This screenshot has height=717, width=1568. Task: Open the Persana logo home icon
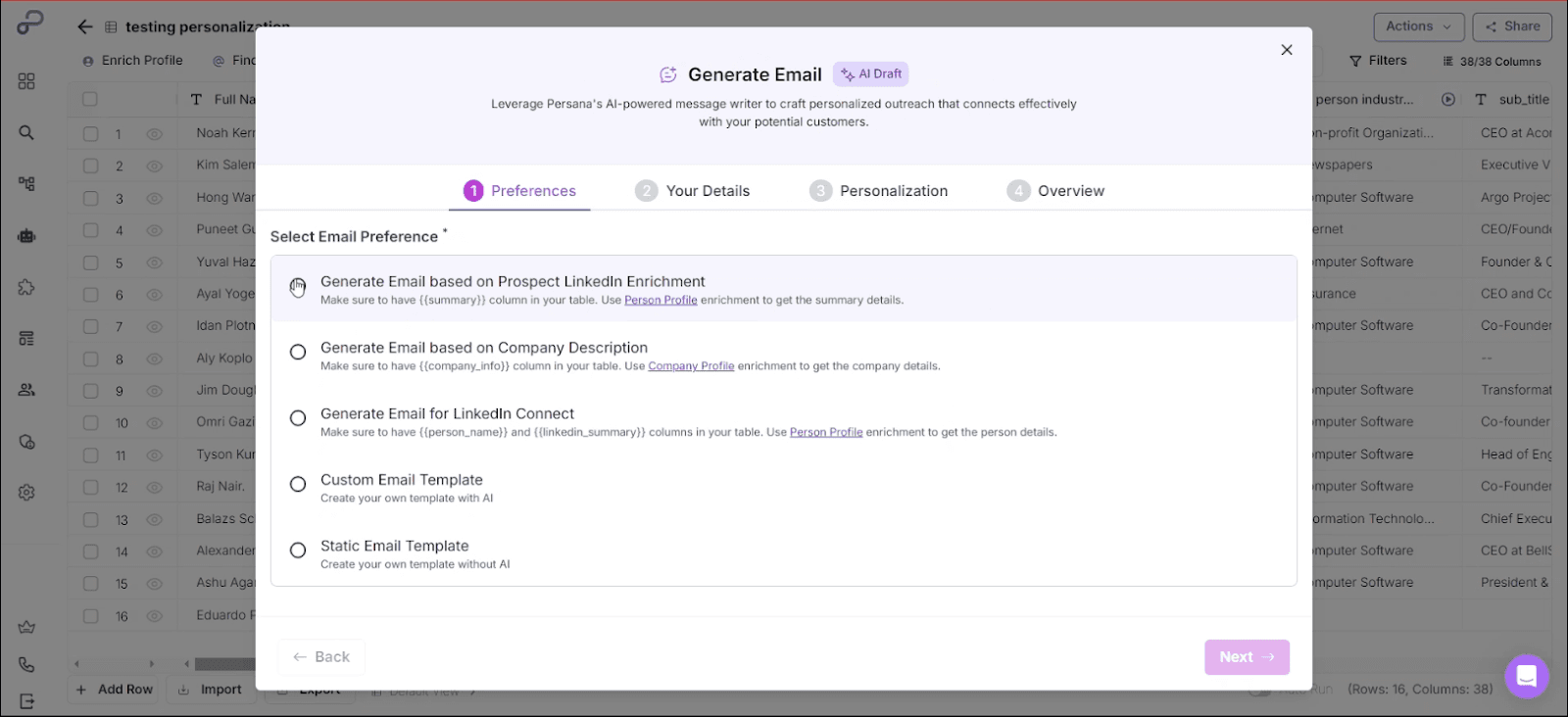click(29, 24)
